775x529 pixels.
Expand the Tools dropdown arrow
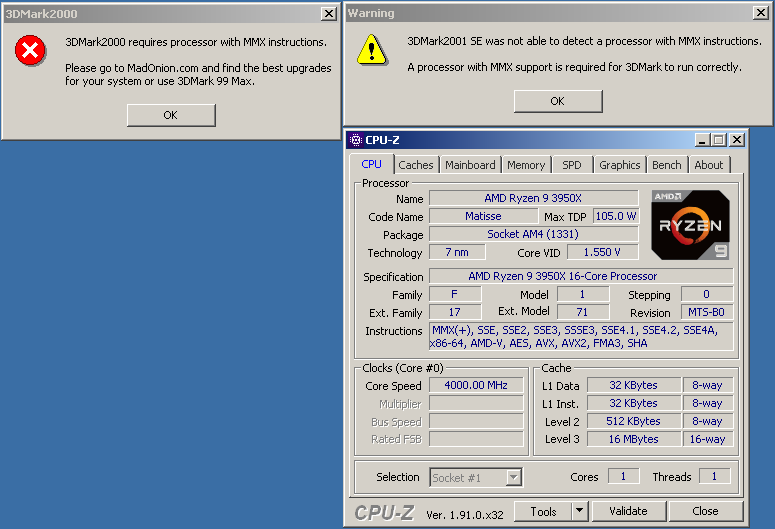[580, 512]
